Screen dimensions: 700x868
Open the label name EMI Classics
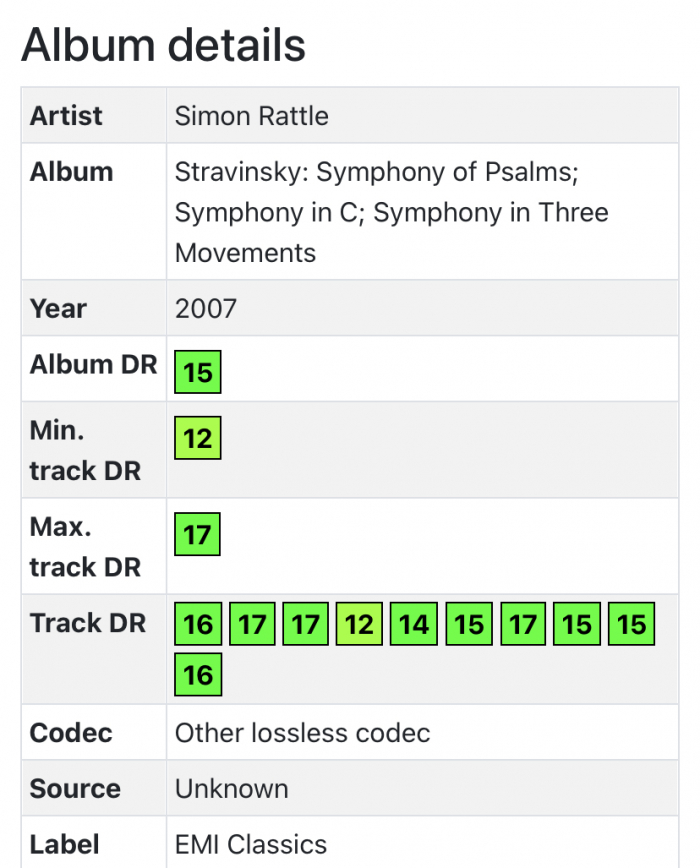(251, 845)
